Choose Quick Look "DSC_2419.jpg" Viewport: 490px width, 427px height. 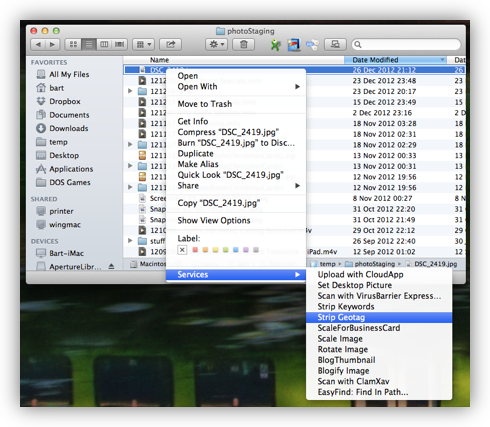point(236,175)
